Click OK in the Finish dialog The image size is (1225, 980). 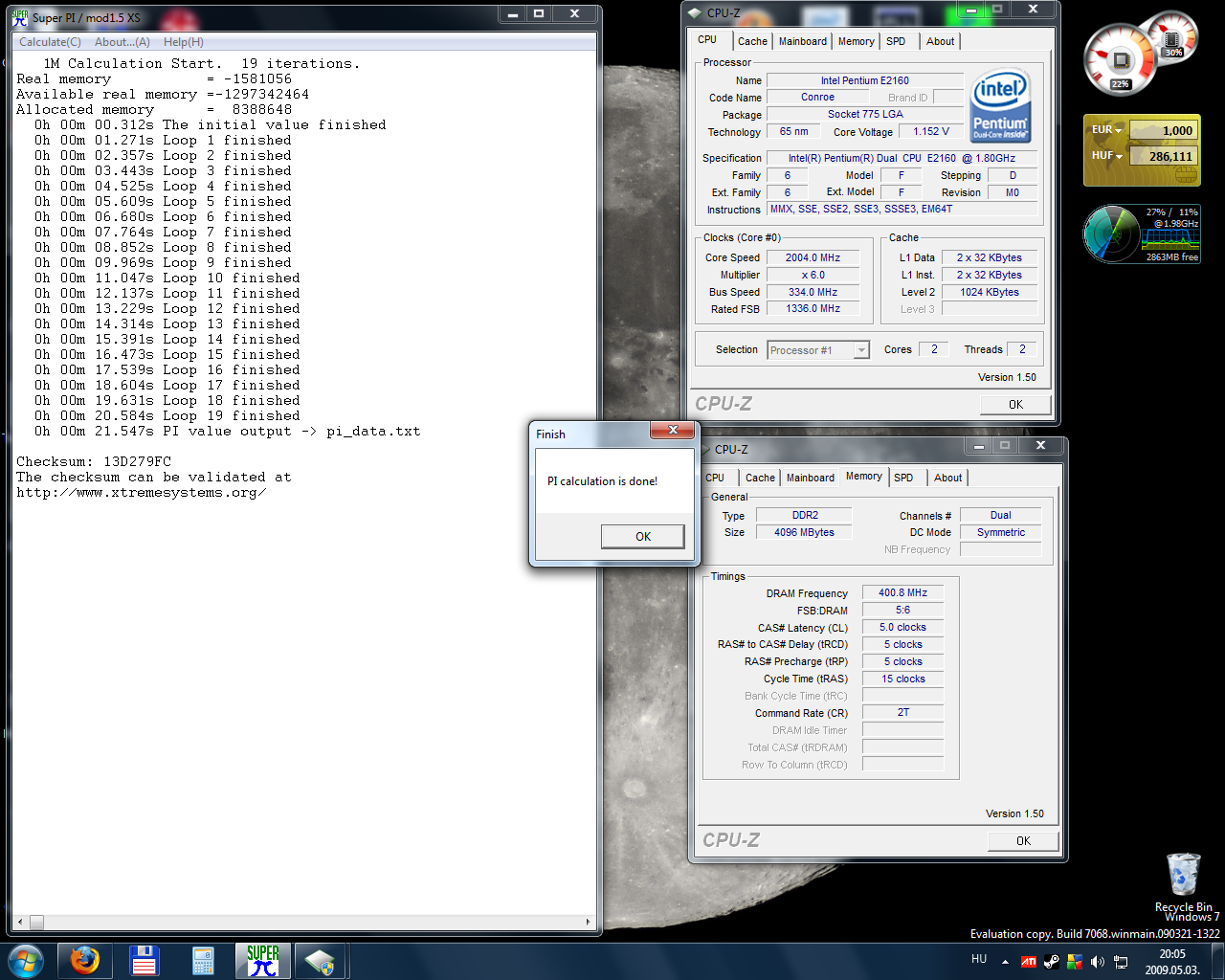point(642,536)
